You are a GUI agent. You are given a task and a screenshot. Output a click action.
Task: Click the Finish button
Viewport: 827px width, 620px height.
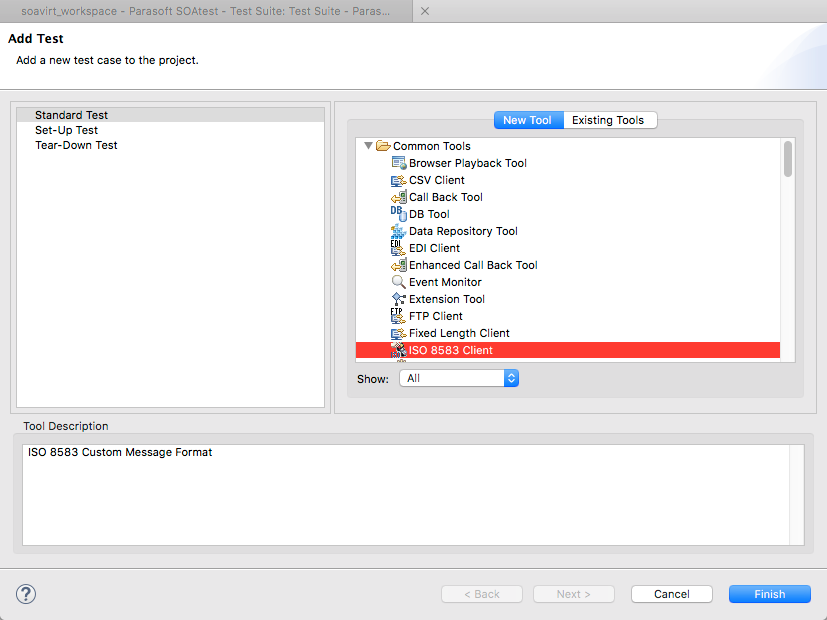(770, 594)
